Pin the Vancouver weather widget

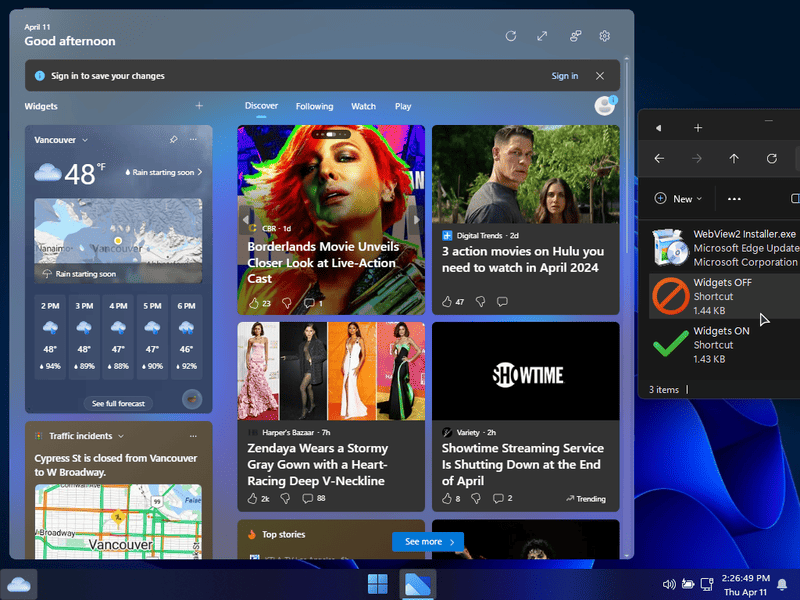(x=173, y=139)
